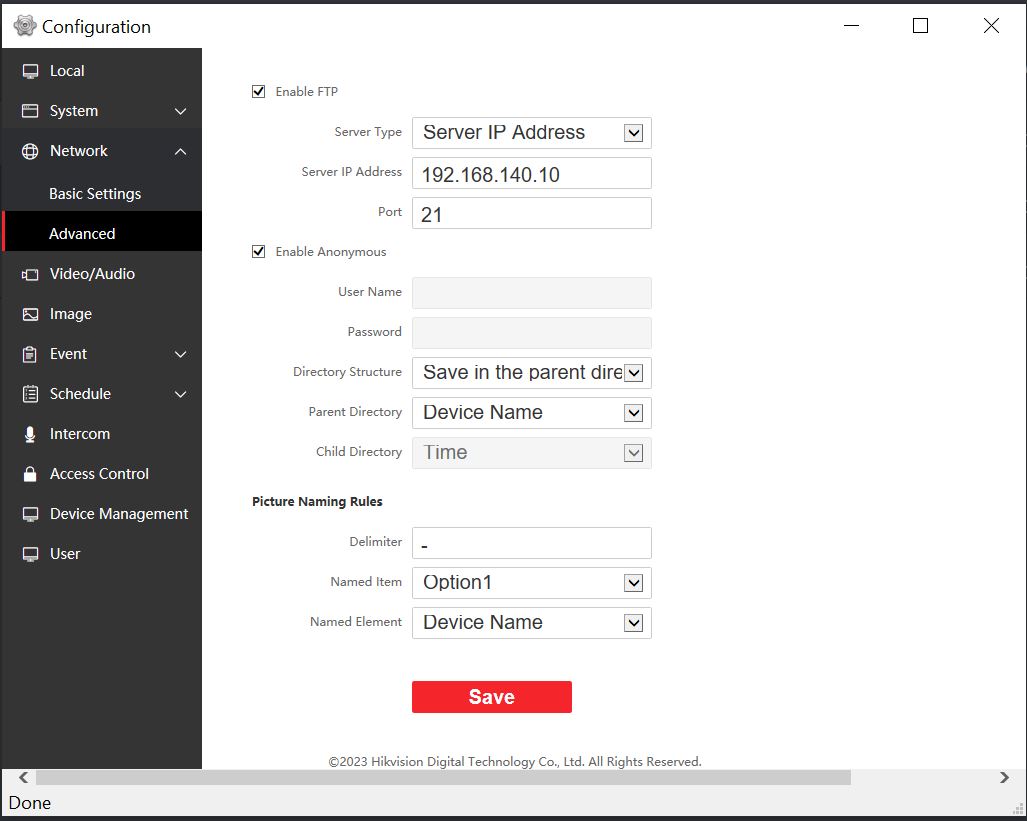Screen dimensions: 1027x821
Task: Click the Network globe icon
Action: pos(30,151)
